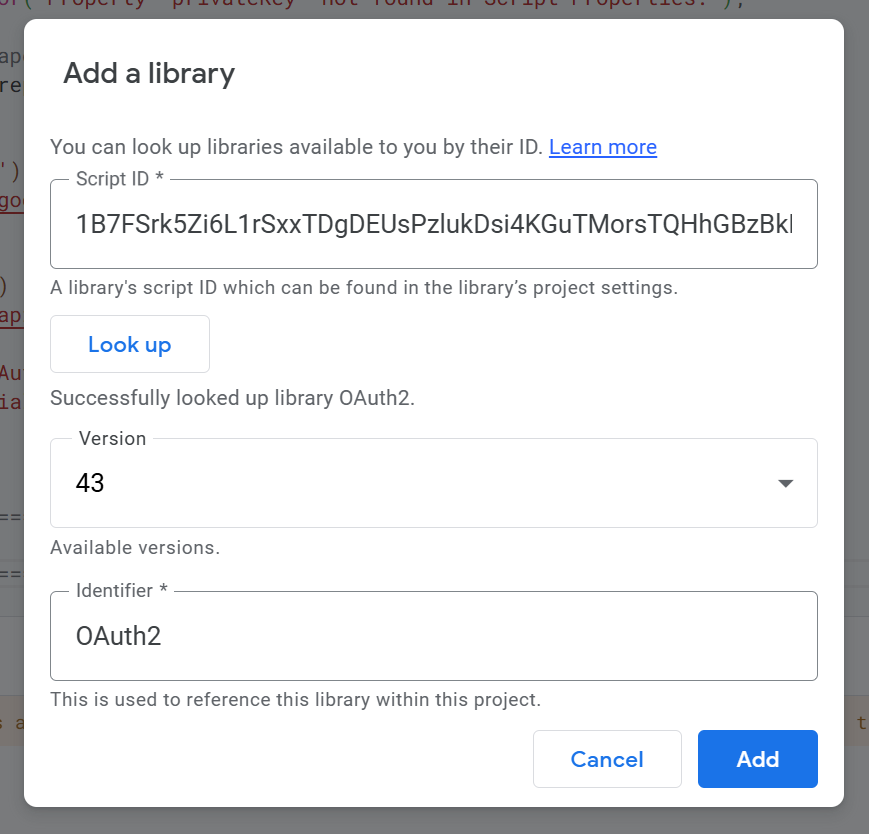Click the Script ID input field

tap(433, 225)
